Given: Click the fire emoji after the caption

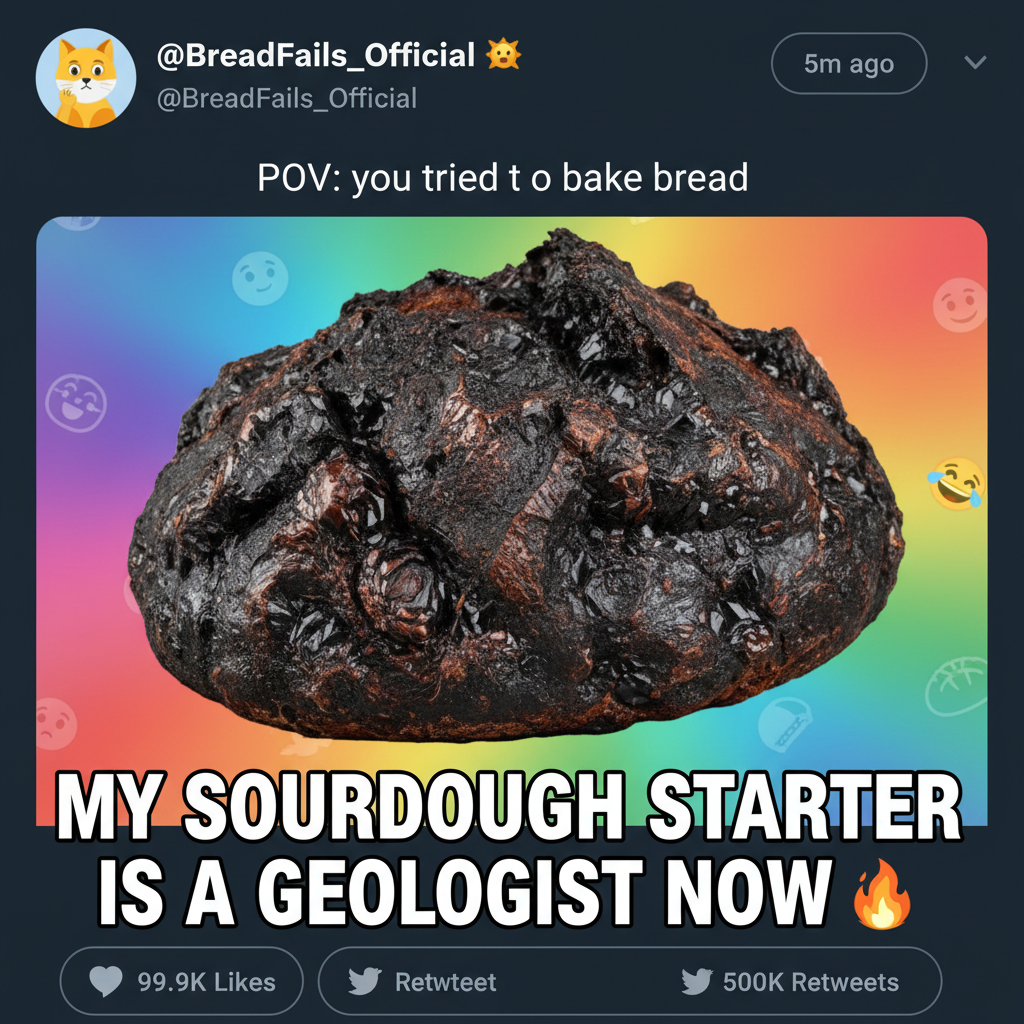Looking at the screenshot, I should coord(881,893).
